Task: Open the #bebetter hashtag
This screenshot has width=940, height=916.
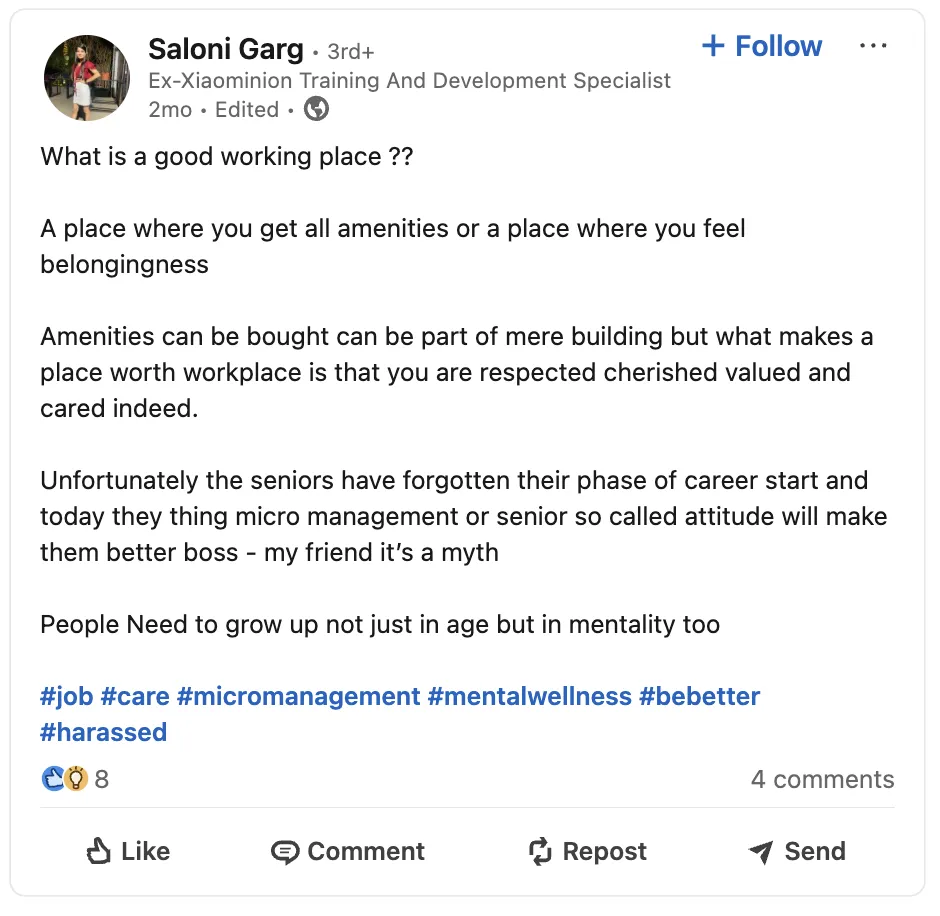Action: pyautogui.click(x=700, y=697)
